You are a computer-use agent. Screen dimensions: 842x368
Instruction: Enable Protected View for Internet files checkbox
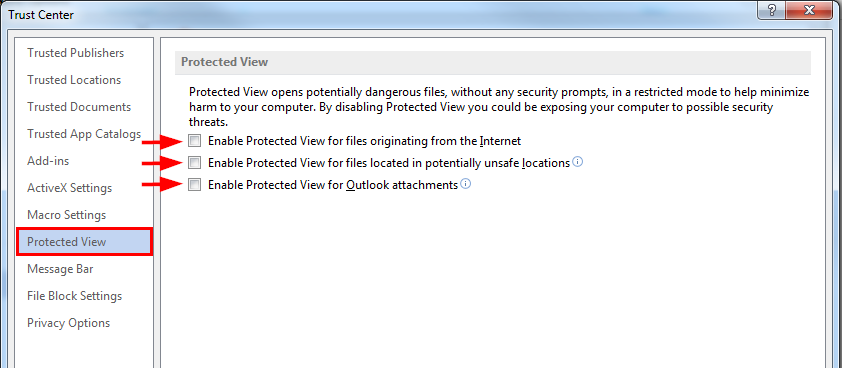pyautogui.click(x=195, y=141)
